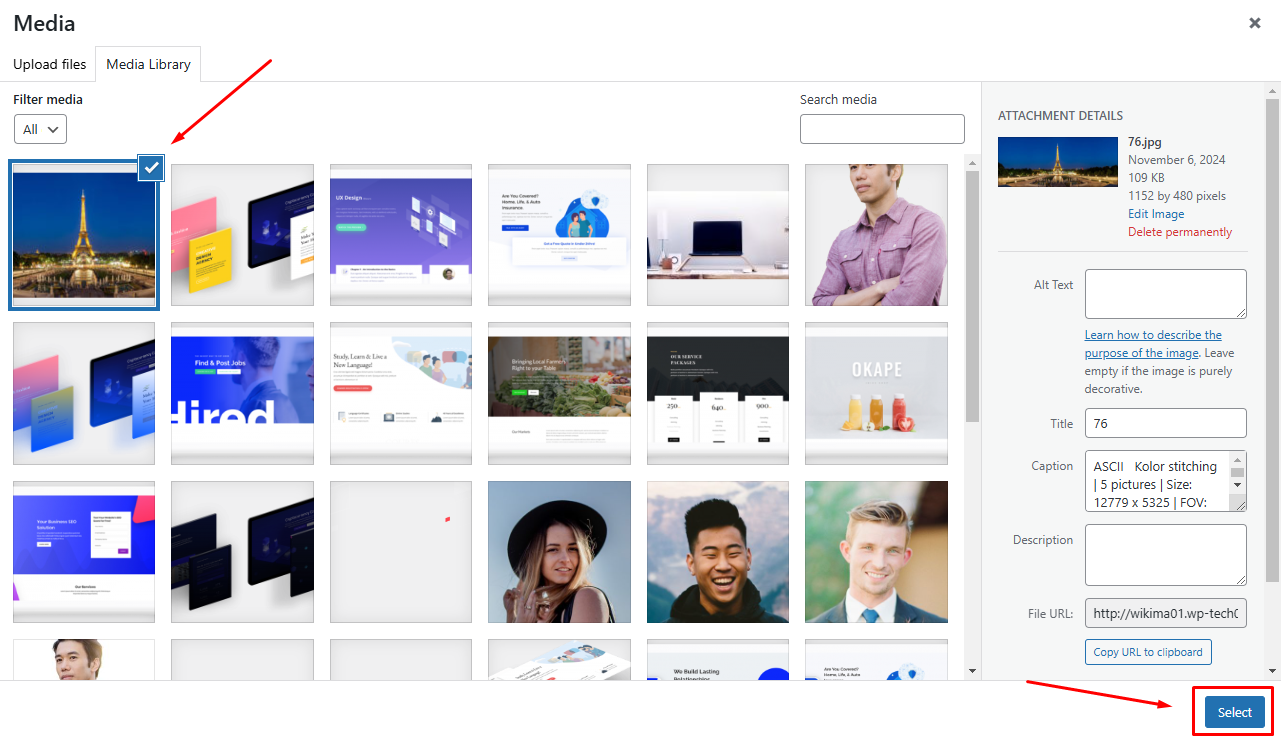The width and height of the screenshot is (1281, 741).
Task: Select the 'Hired' Find & Post Jobs thumbnail
Action: (242, 393)
